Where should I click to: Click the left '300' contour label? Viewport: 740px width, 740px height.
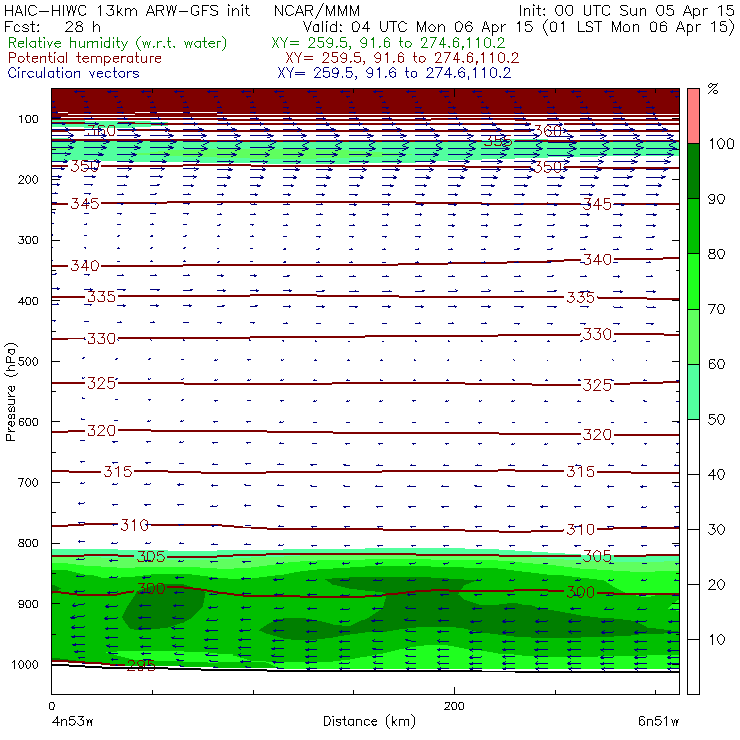[151, 589]
